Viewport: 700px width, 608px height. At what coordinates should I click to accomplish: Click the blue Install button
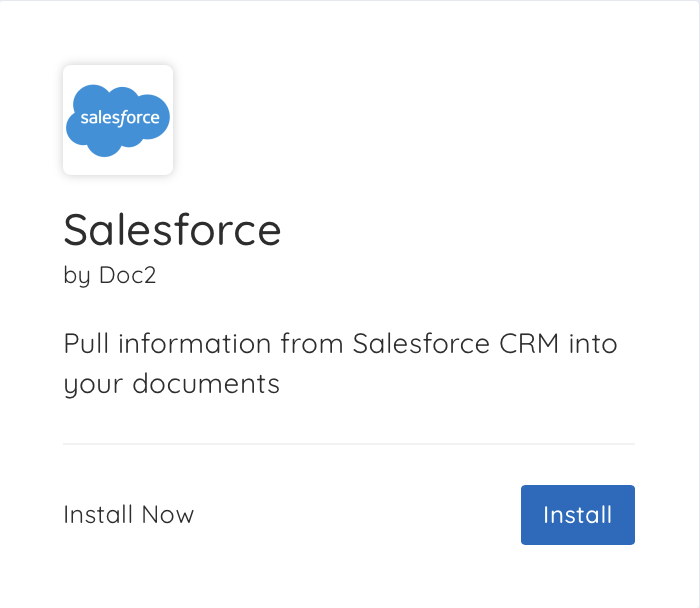tap(578, 515)
